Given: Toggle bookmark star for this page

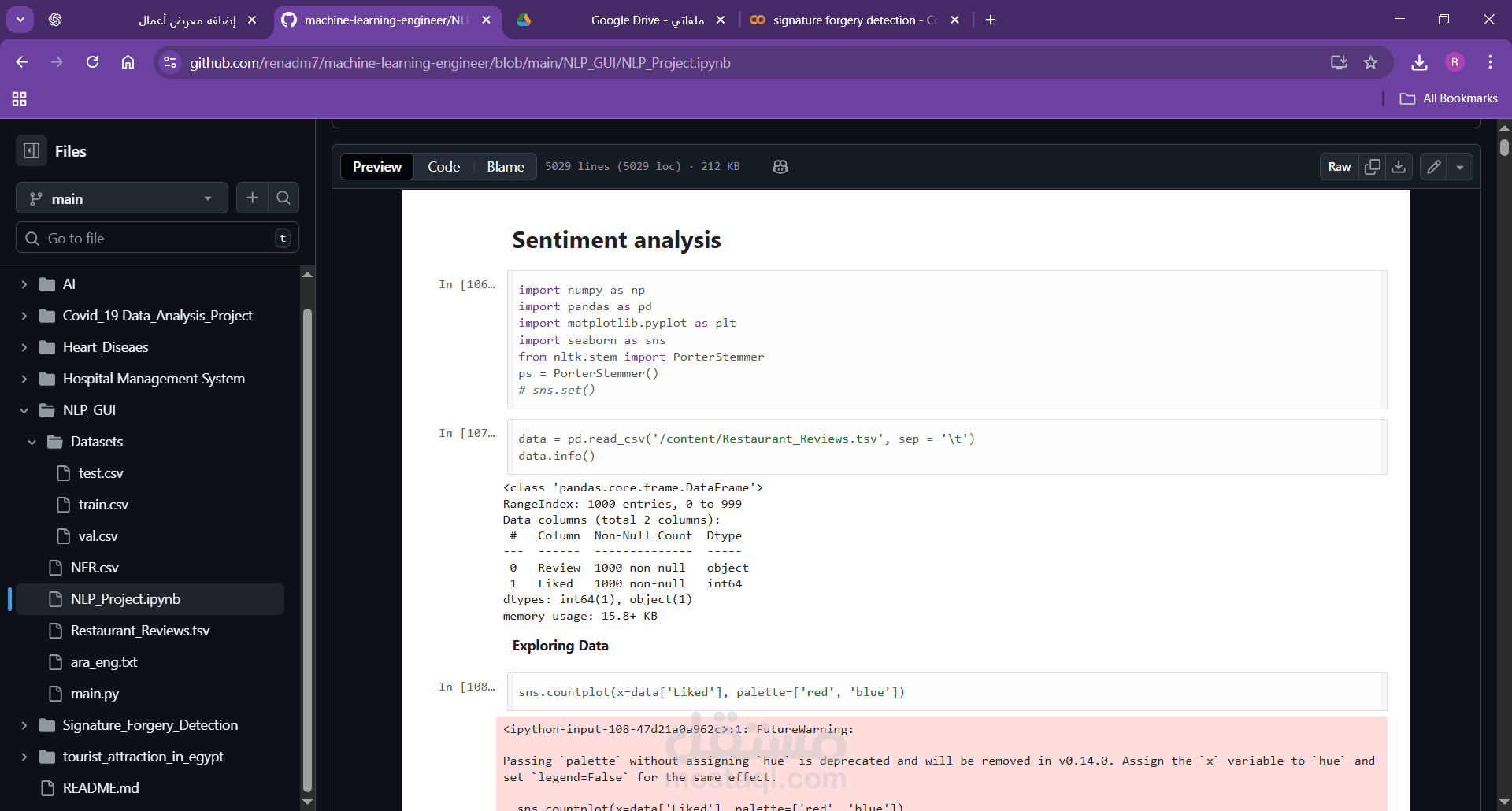Looking at the screenshot, I should pyautogui.click(x=1371, y=62).
